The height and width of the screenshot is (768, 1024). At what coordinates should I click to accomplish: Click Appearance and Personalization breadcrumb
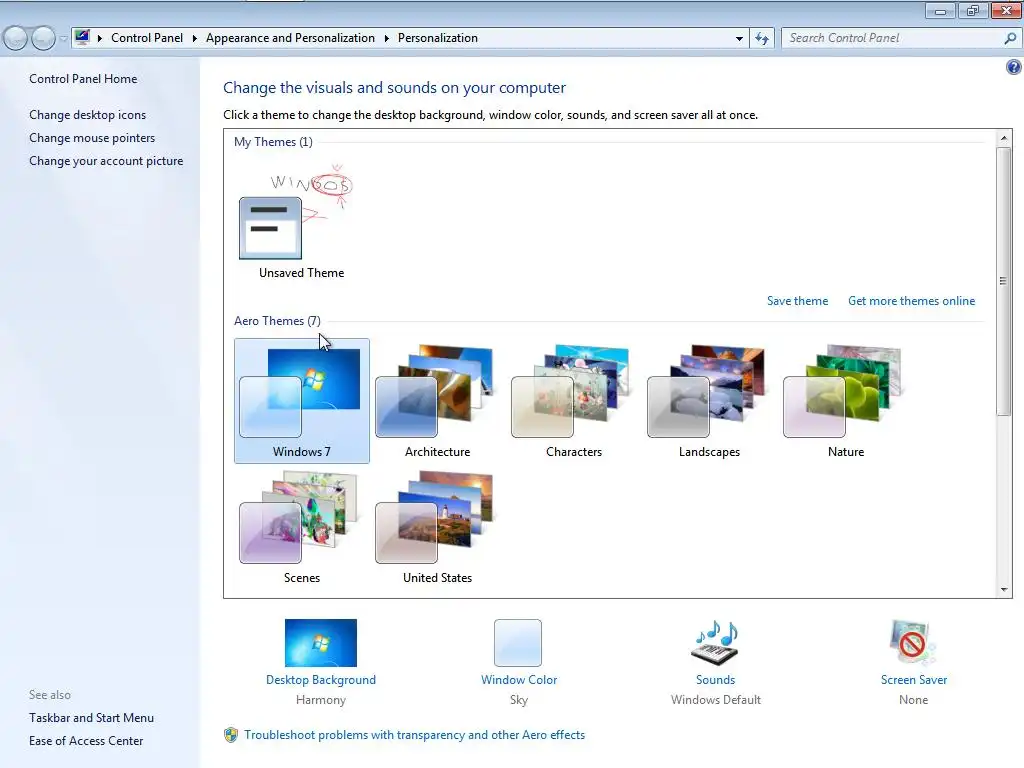click(x=290, y=38)
